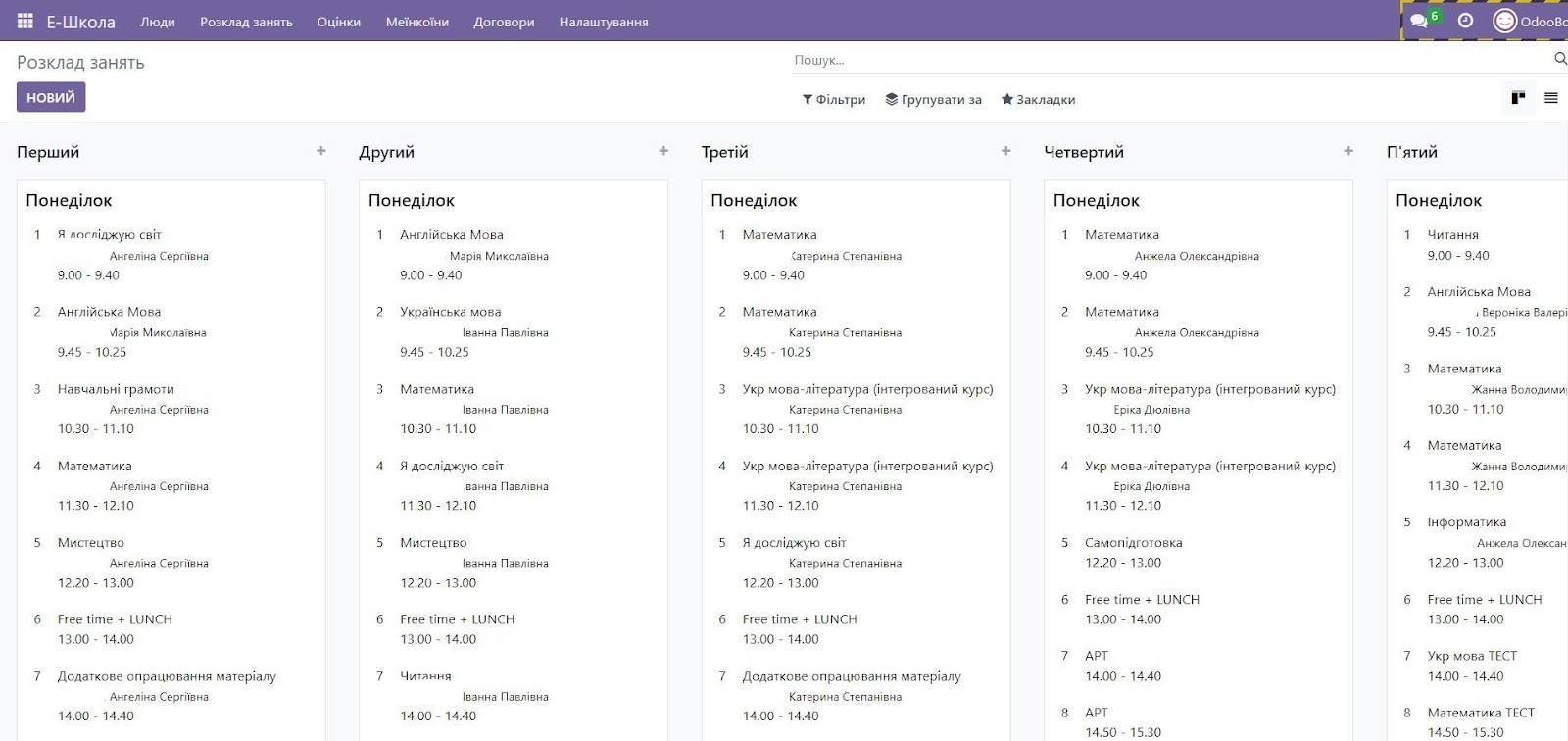This screenshot has width=1568, height=741.
Task: Click the Перший column header
Action: point(48,152)
